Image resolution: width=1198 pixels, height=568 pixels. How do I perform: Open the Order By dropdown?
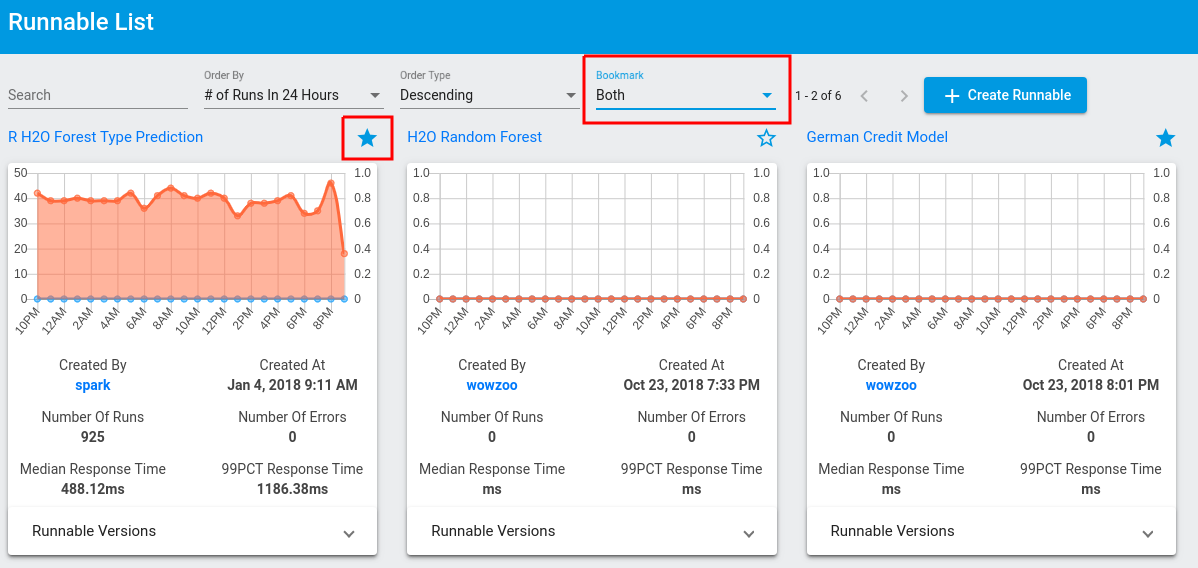pyautogui.click(x=293, y=96)
